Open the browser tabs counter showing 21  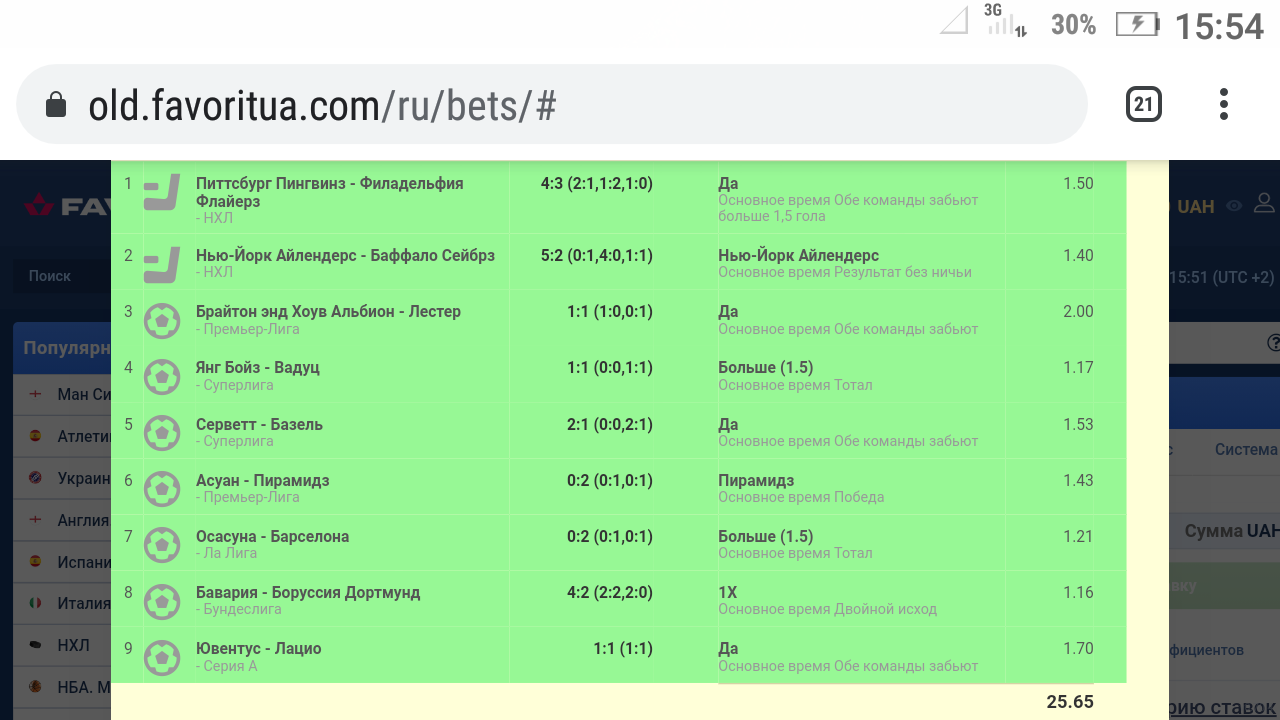click(x=1143, y=104)
